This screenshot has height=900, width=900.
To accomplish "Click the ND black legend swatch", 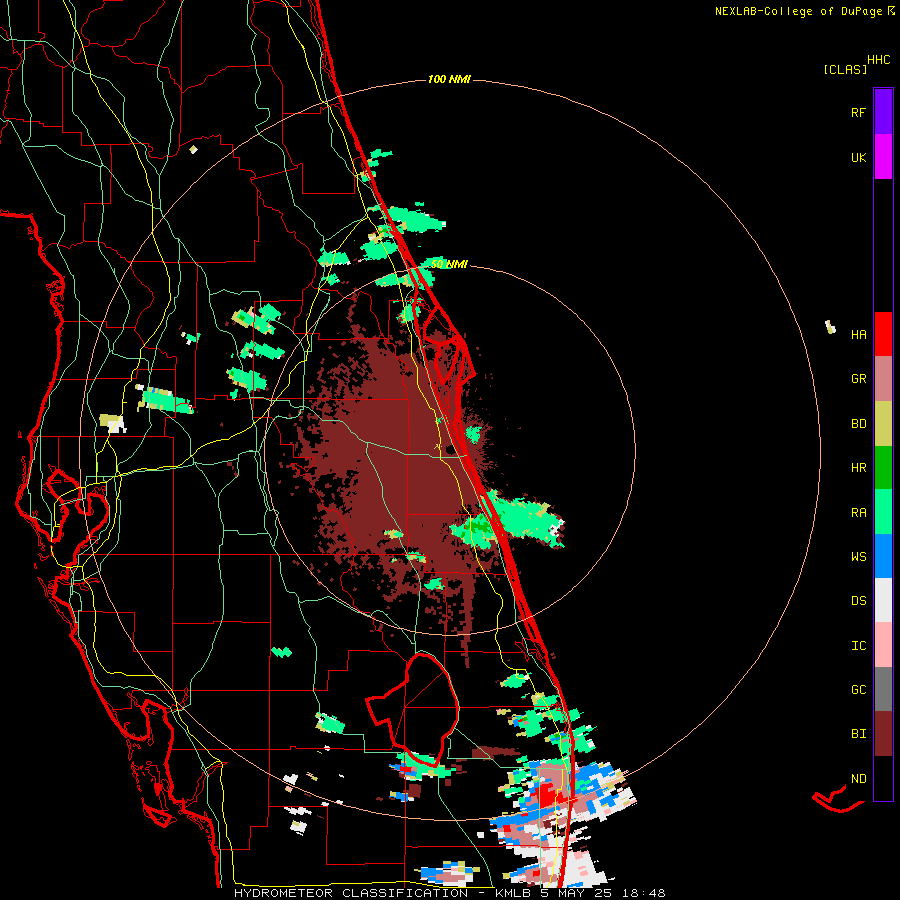I will pos(883,778).
